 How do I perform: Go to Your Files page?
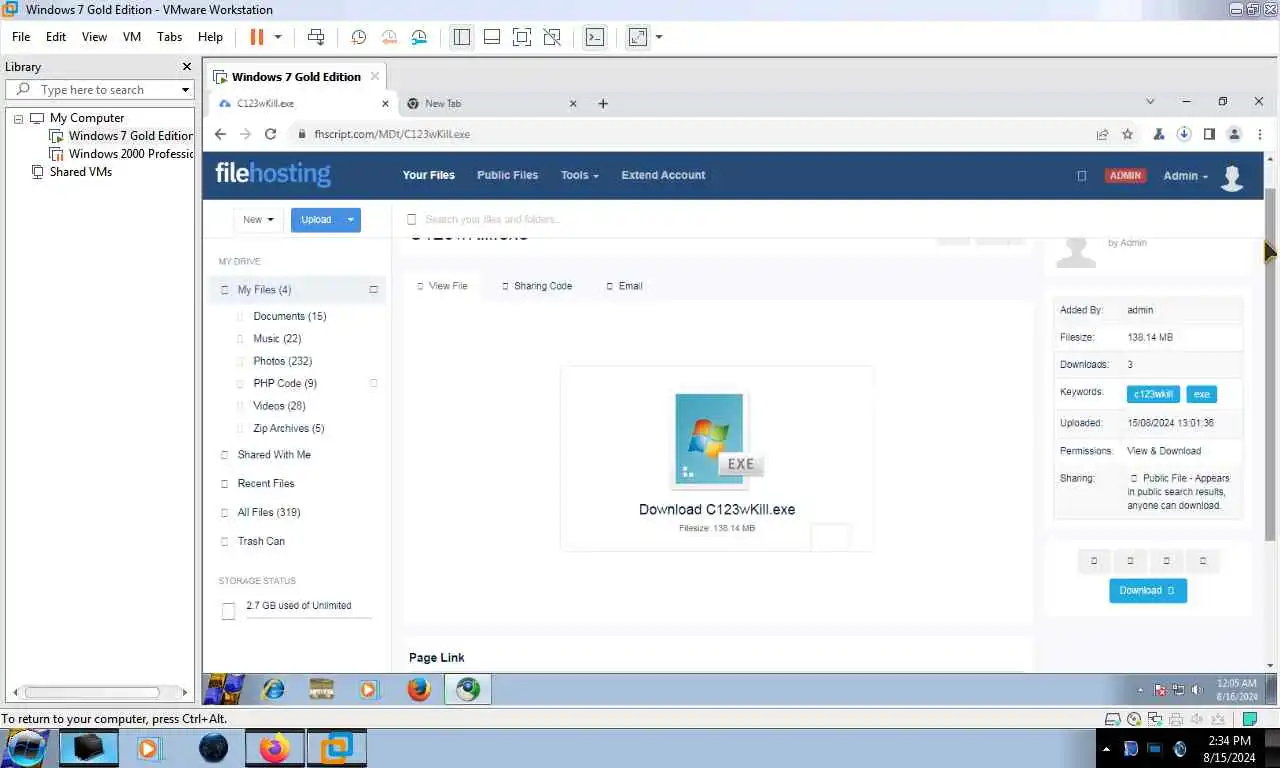tap(429, 175)
